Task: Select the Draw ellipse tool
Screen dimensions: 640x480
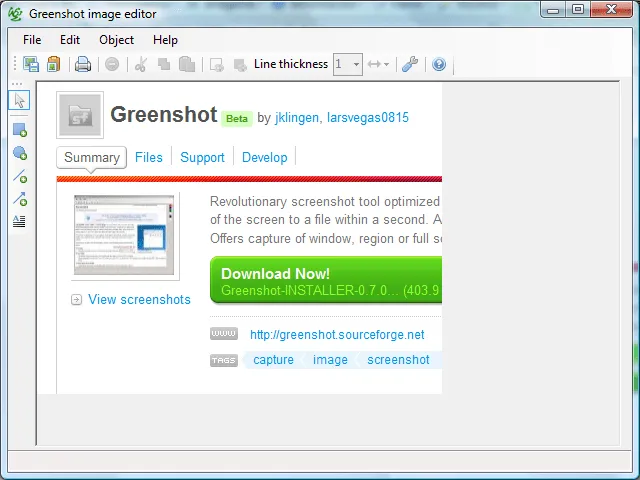Action: [x=20, y=153]
